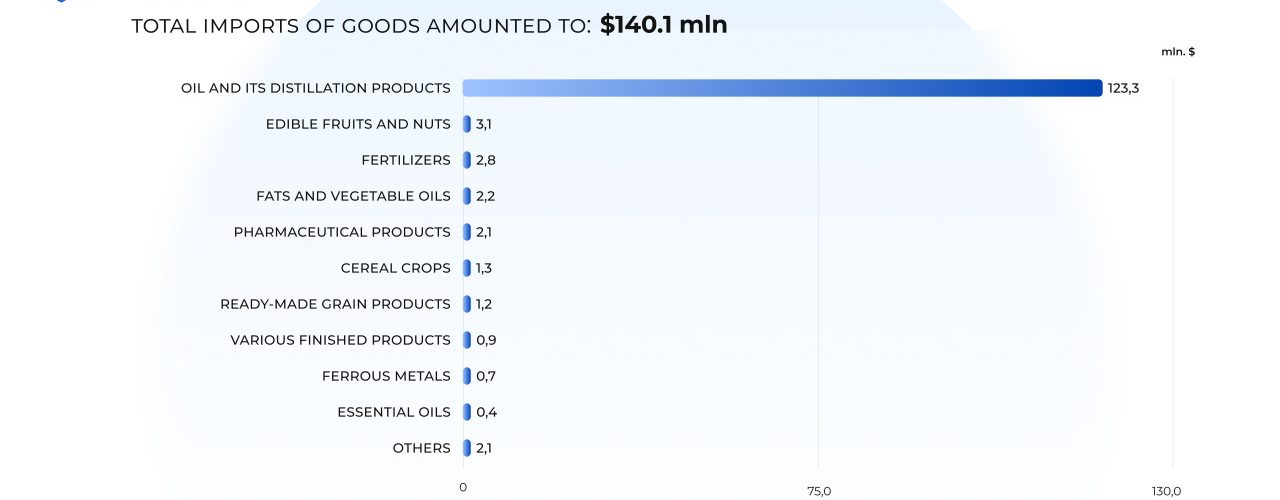Select the 0,4 value beside Essential Oils
The image size is (1280, 500).
[x=486, y=412]
